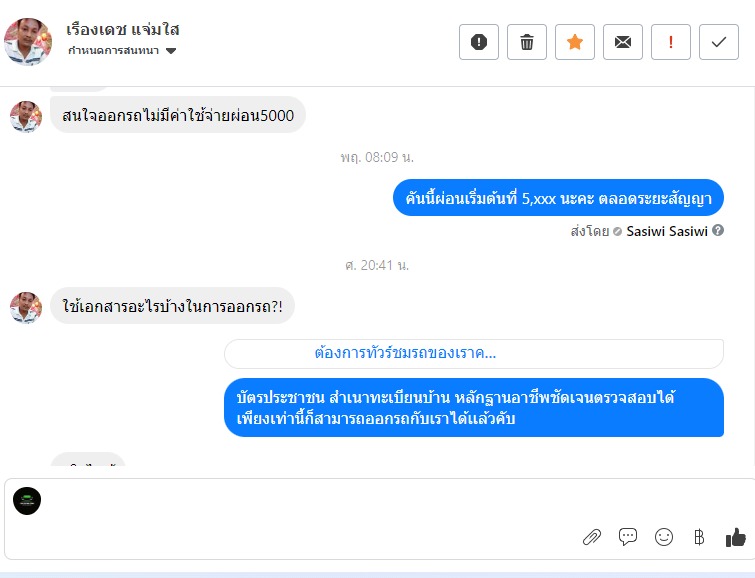Send a thumbs-up like
755x578 pixels.
[x=736, y=537]
